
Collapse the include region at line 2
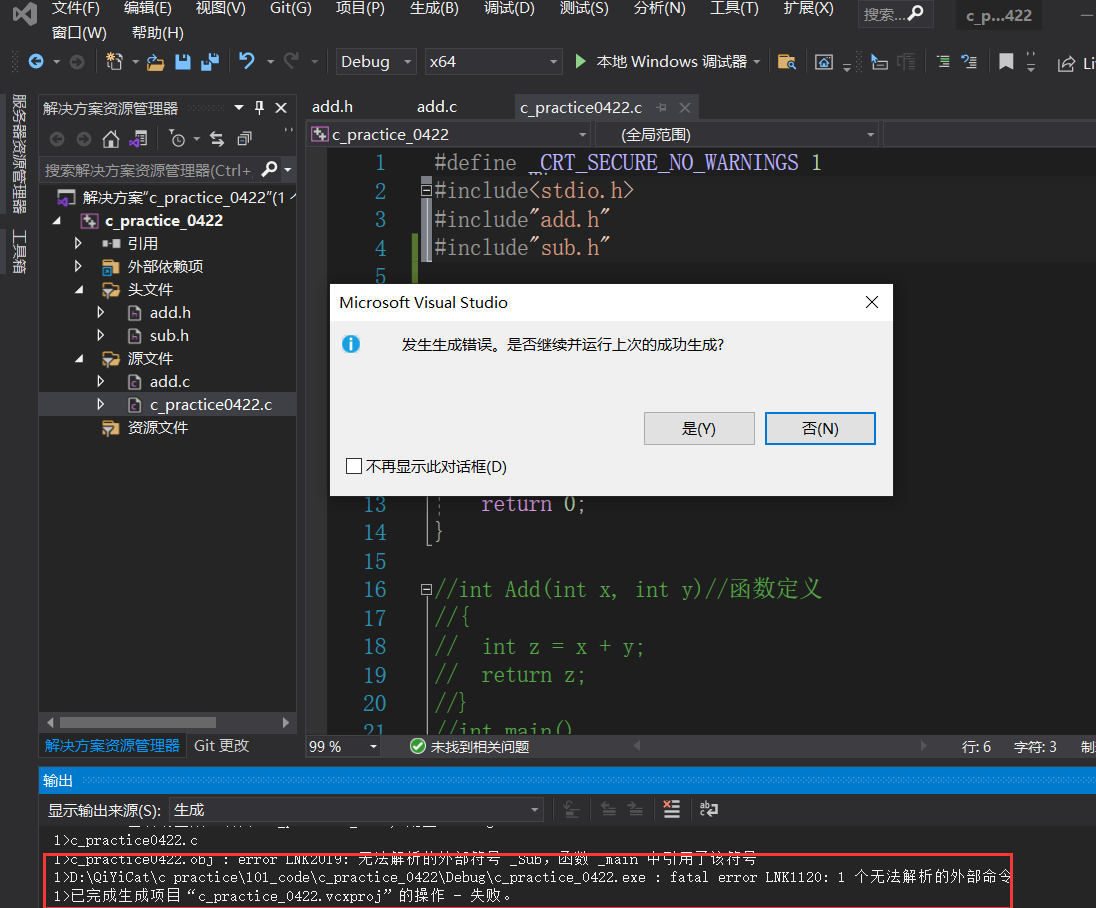426,189
